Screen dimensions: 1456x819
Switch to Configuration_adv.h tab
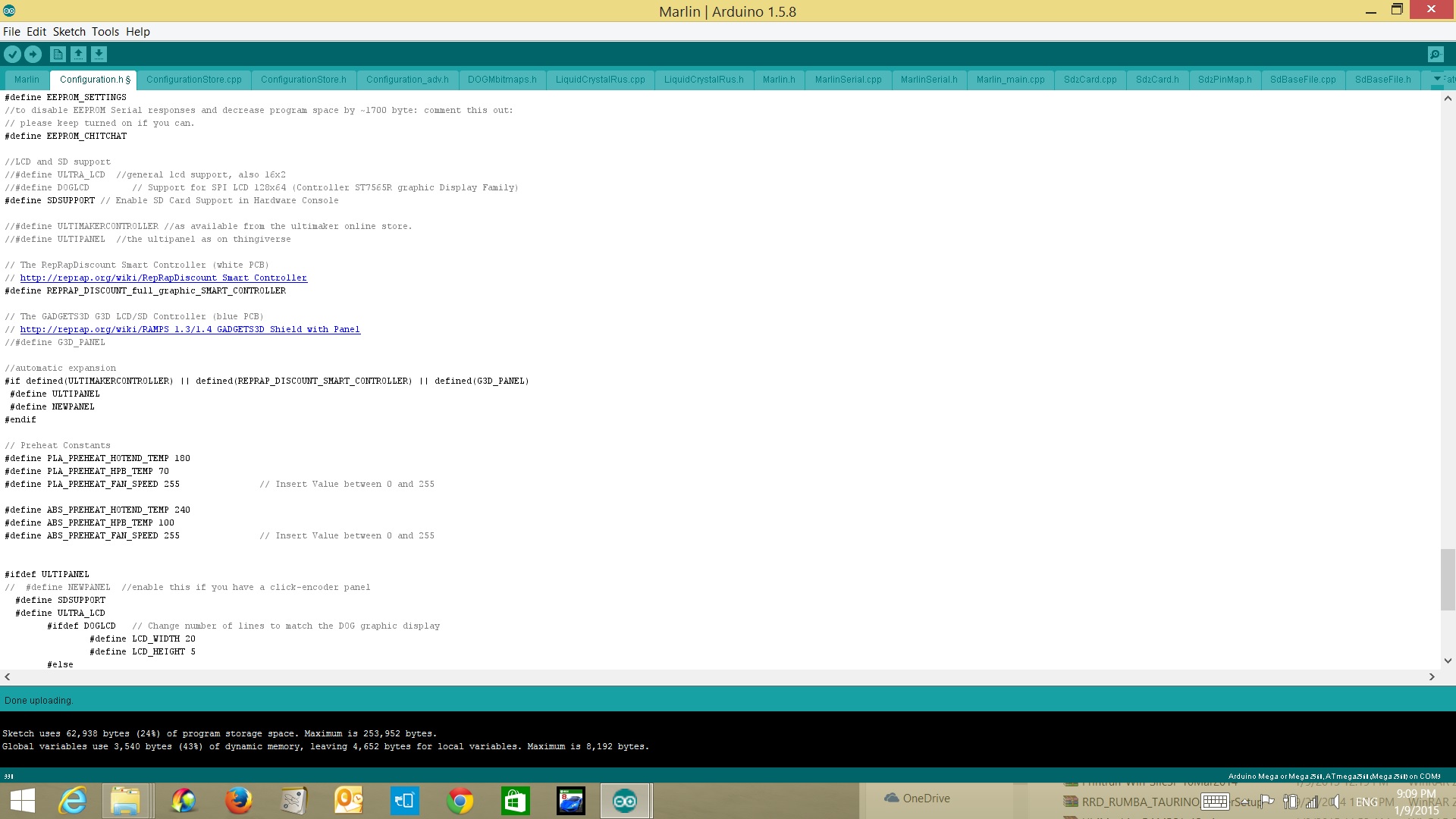407,80
